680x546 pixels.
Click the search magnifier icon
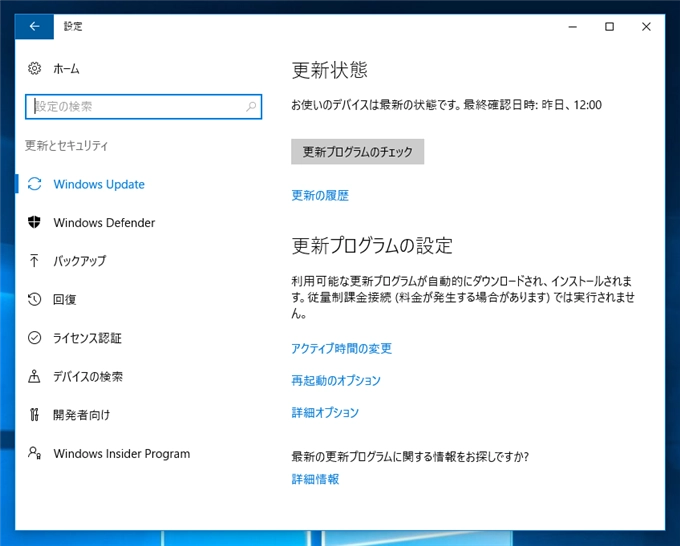click(x=251, y=106)
